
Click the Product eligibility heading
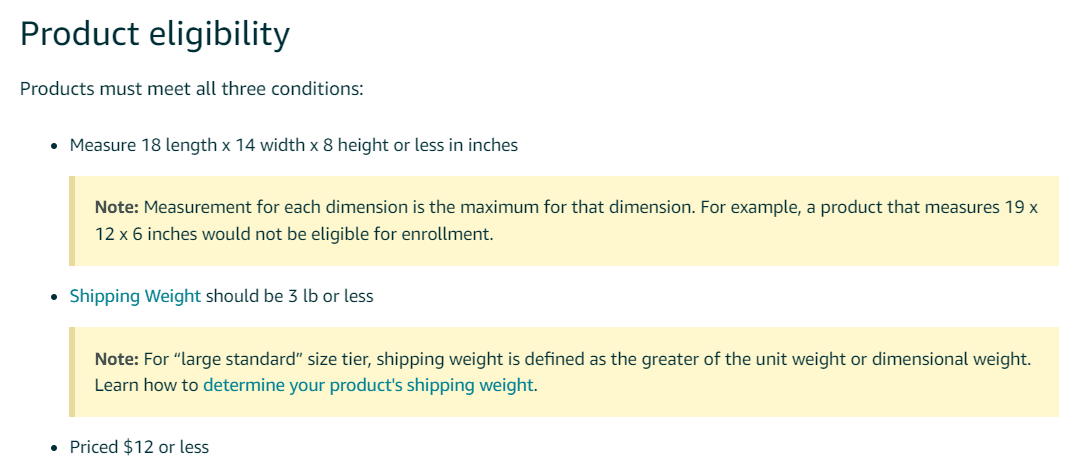(x=154, y=33)
